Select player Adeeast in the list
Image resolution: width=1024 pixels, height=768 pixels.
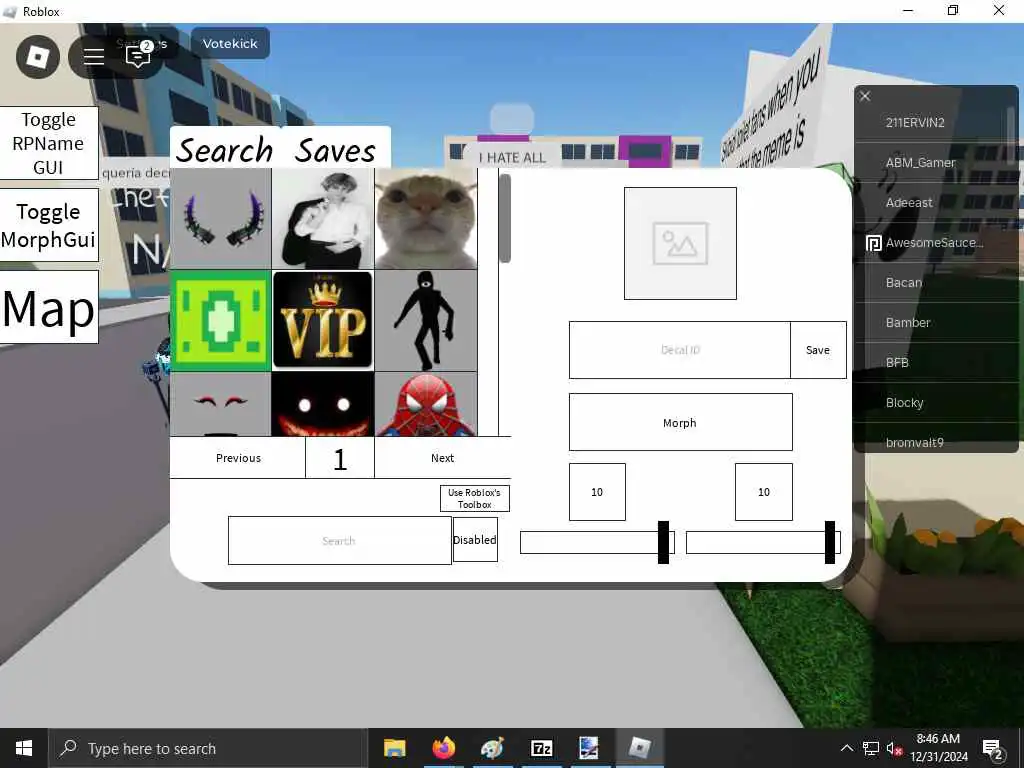[935, 202]
